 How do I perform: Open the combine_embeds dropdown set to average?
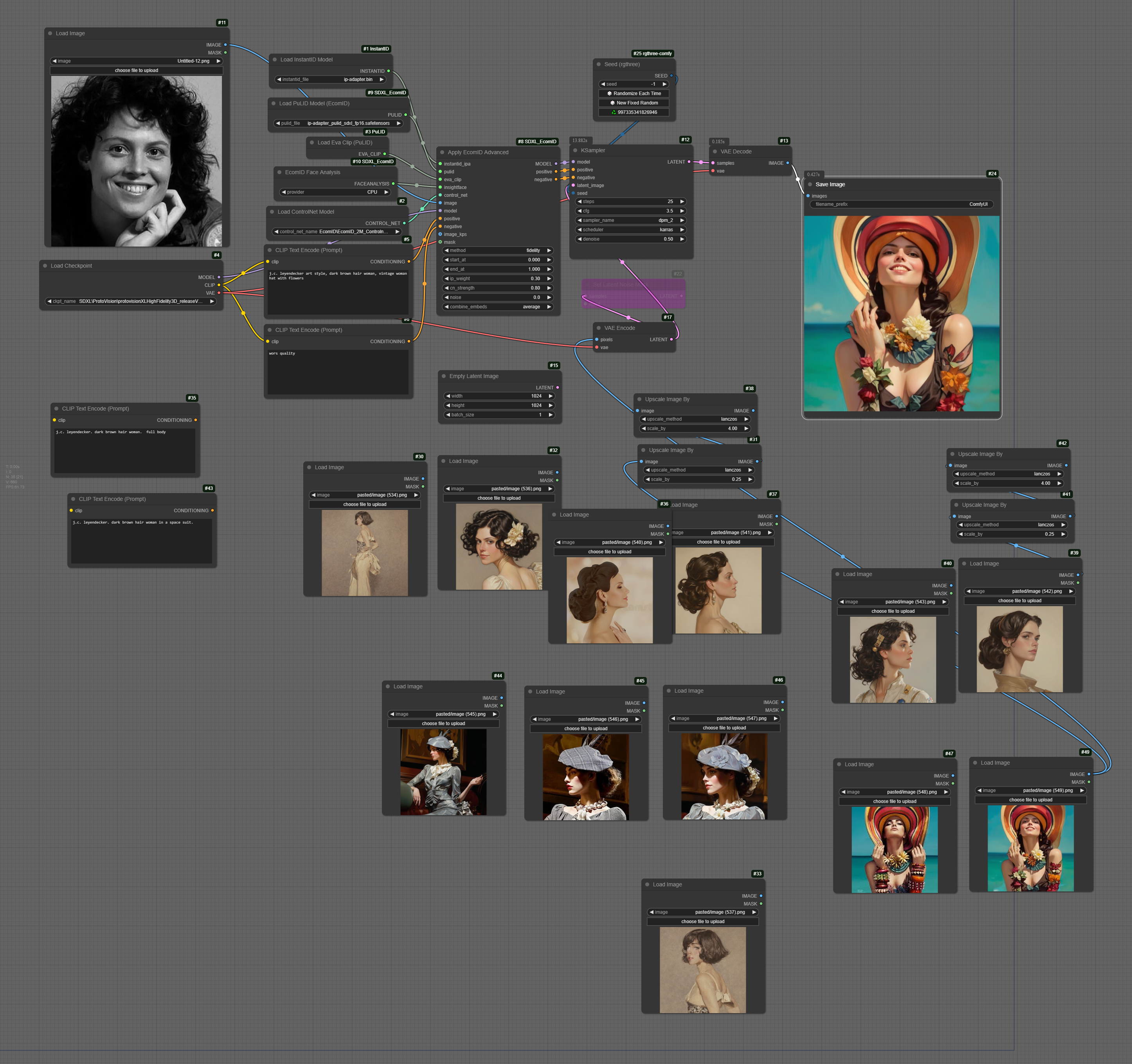498,307
